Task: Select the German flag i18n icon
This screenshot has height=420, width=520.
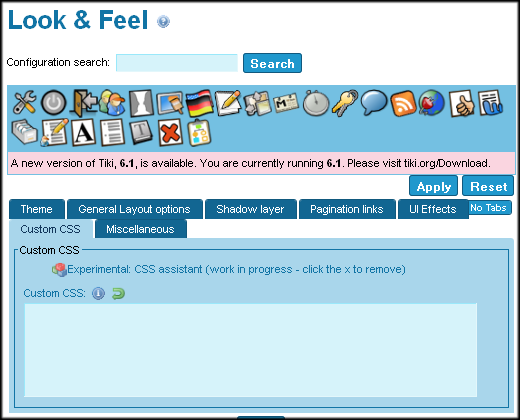Action: tap(199, 103)
